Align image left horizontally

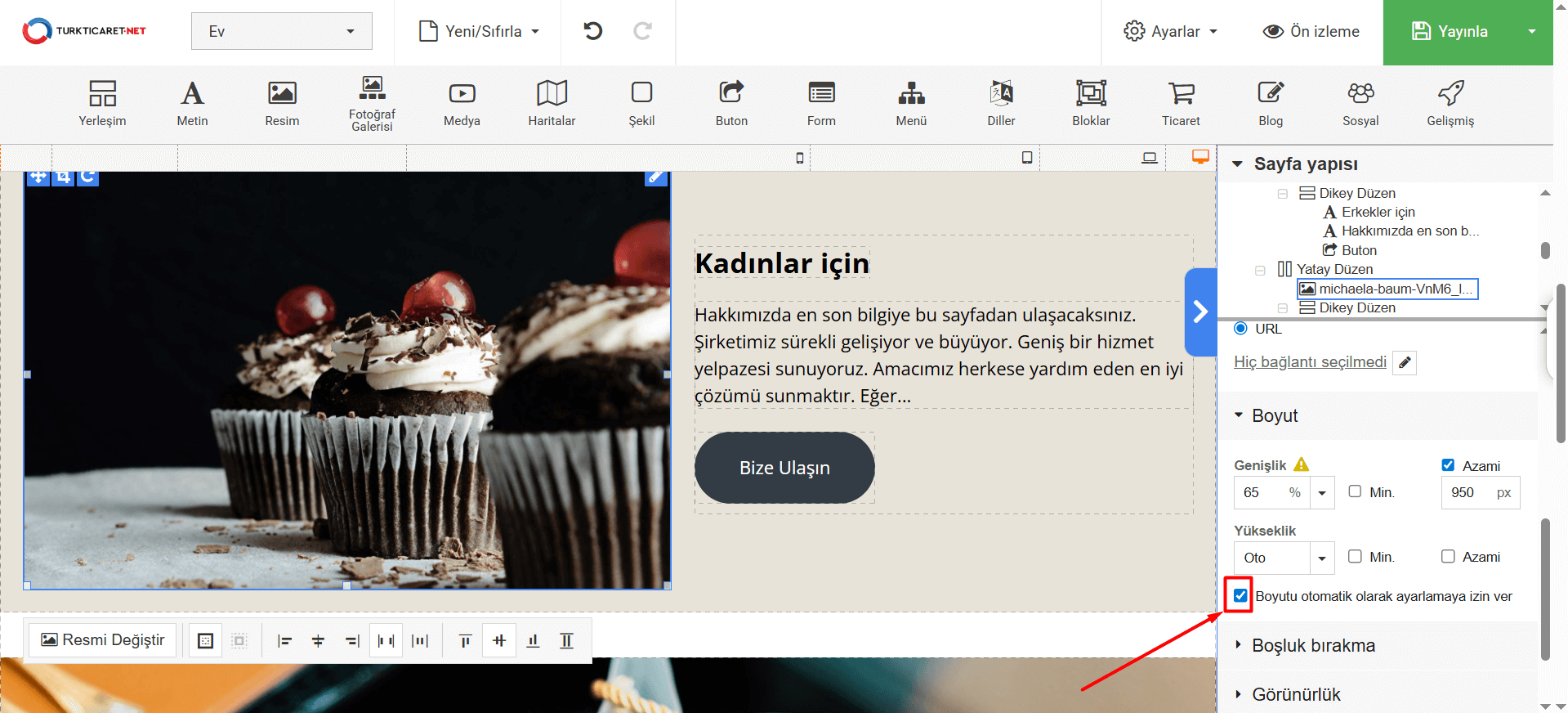(x=284, y=640)
